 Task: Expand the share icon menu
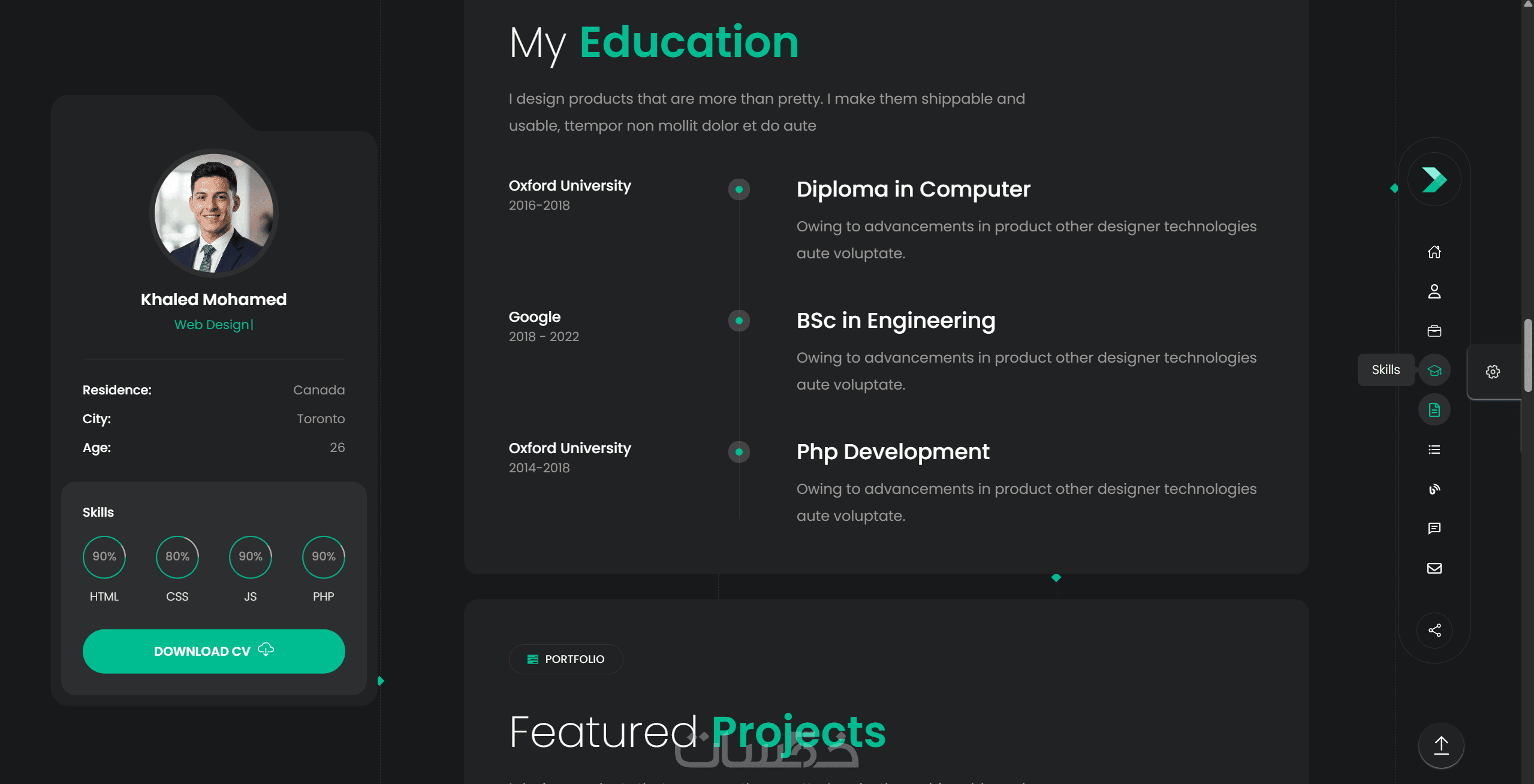(1434, 630)
